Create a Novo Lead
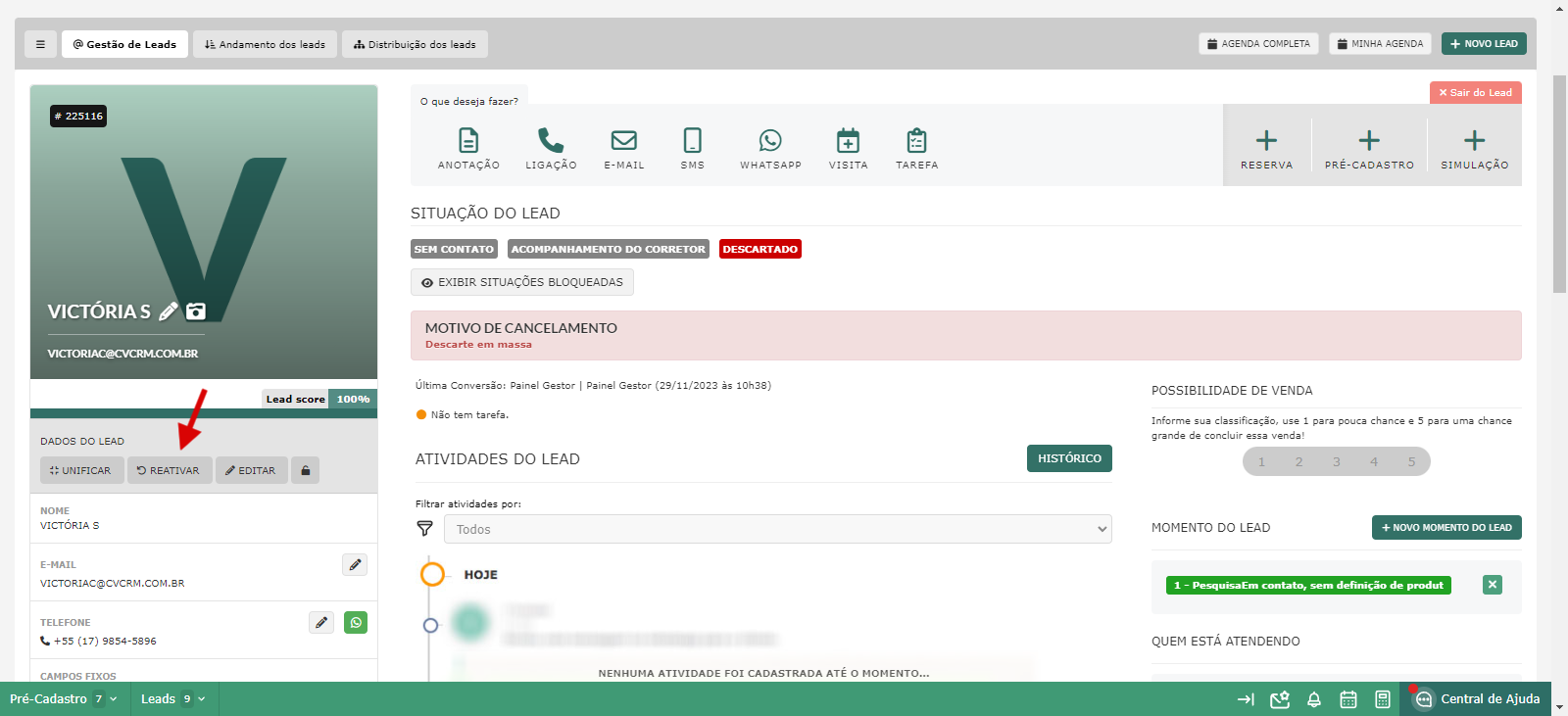The height and width of the screenshot is (716, 1568). point(1484,44)
